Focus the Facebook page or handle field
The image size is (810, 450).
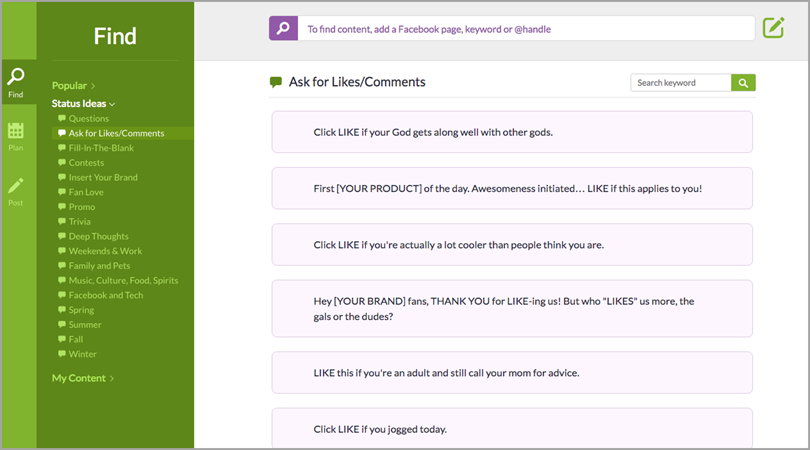tap(526, 29)
